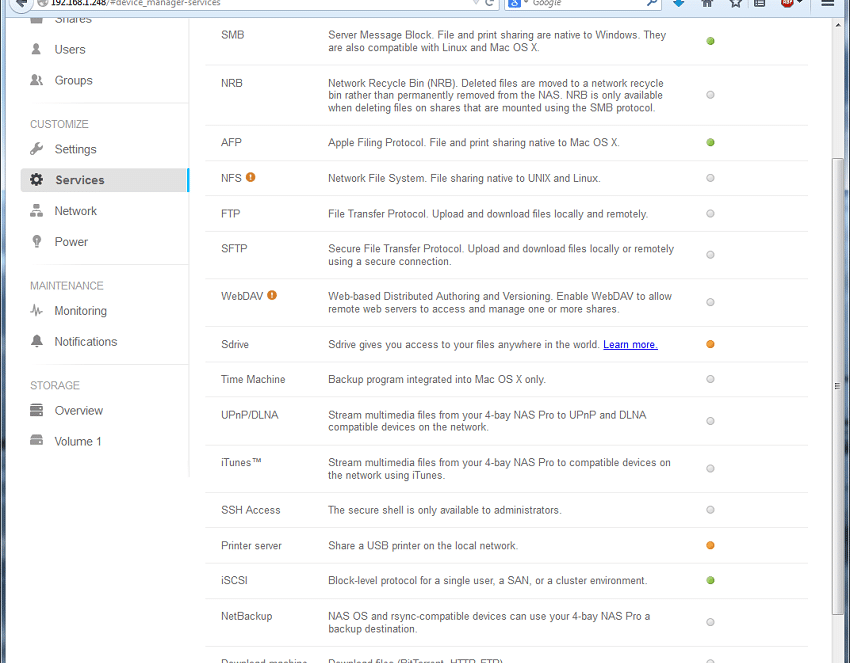The width and height of the screenshot is (850, 663).
Task: Click the Services gear icon
Action: (36, 179)
